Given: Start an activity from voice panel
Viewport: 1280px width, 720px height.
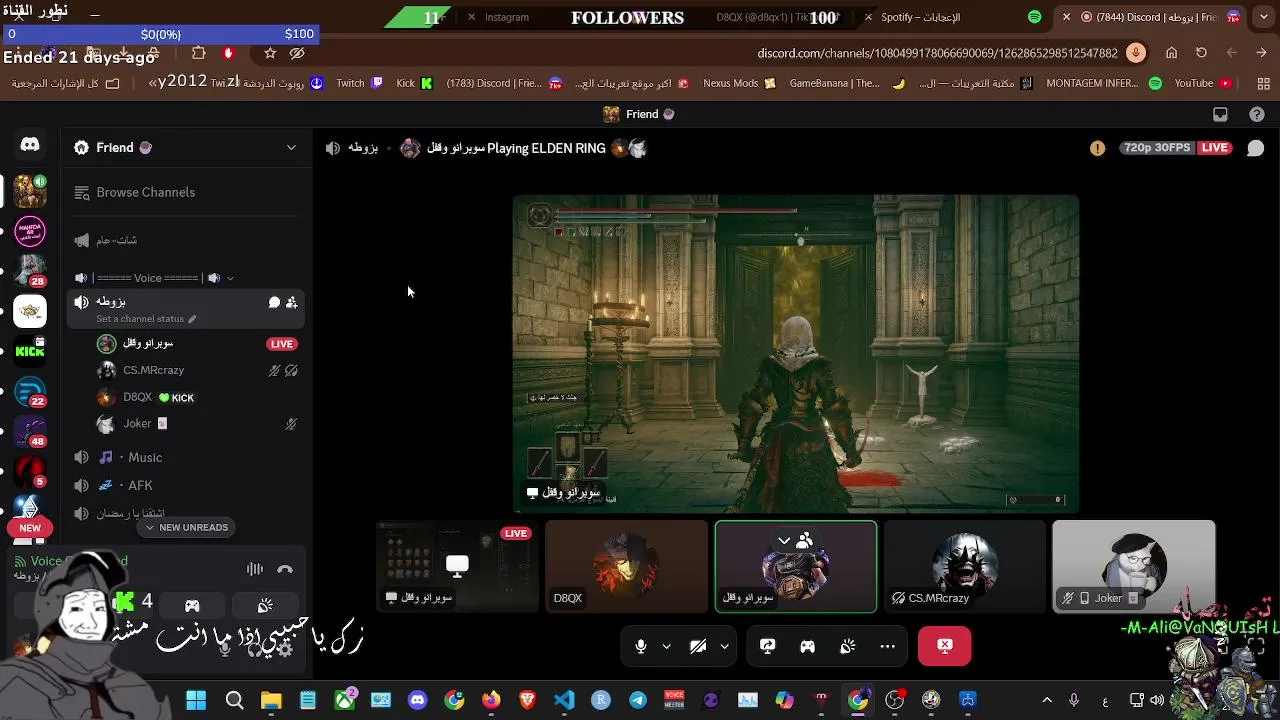Looking at the screenshot, I should (x=192, y=605).
